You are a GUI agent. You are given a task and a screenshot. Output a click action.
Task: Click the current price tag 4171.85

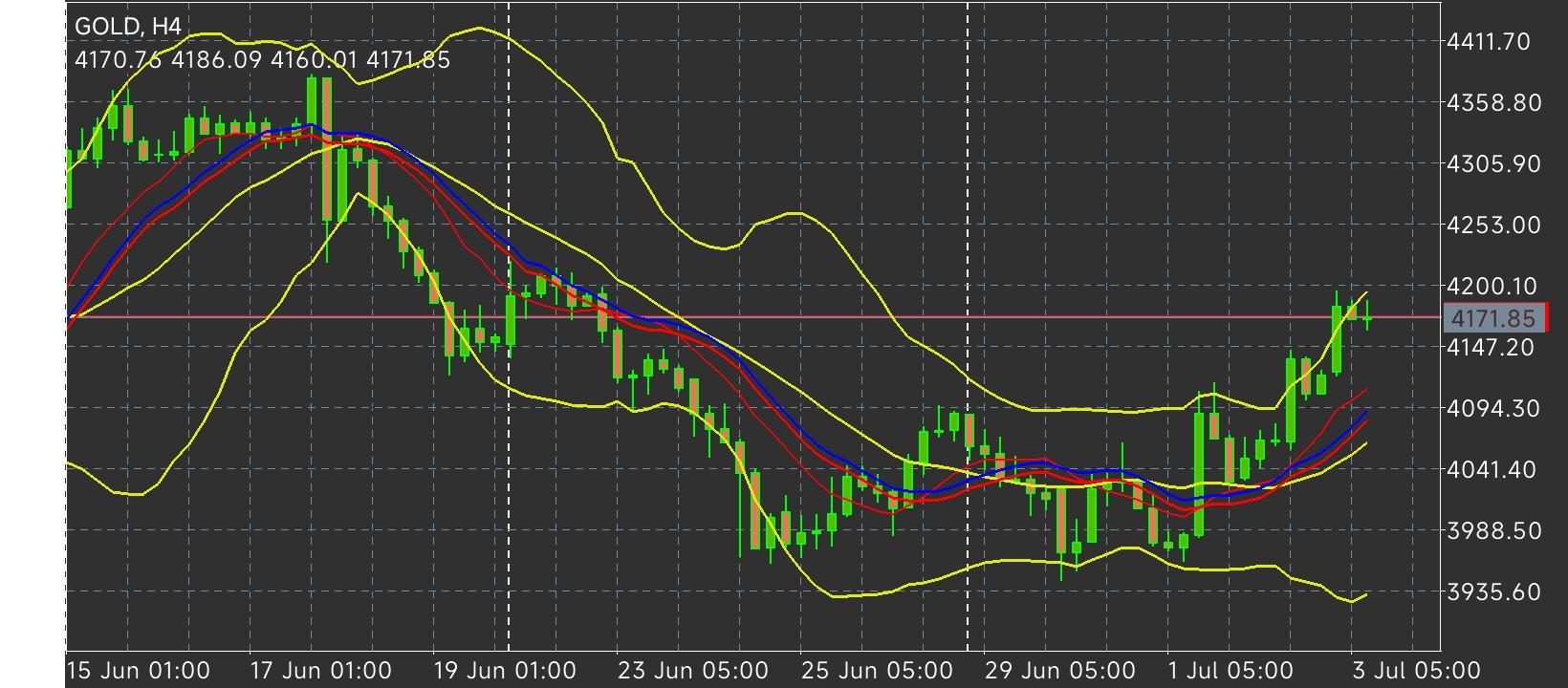1492,318
